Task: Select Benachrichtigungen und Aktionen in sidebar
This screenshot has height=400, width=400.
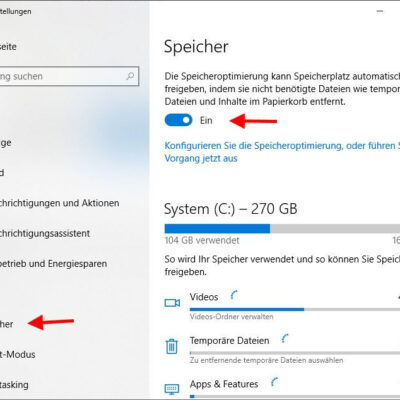Action: (x=58, y=203)
